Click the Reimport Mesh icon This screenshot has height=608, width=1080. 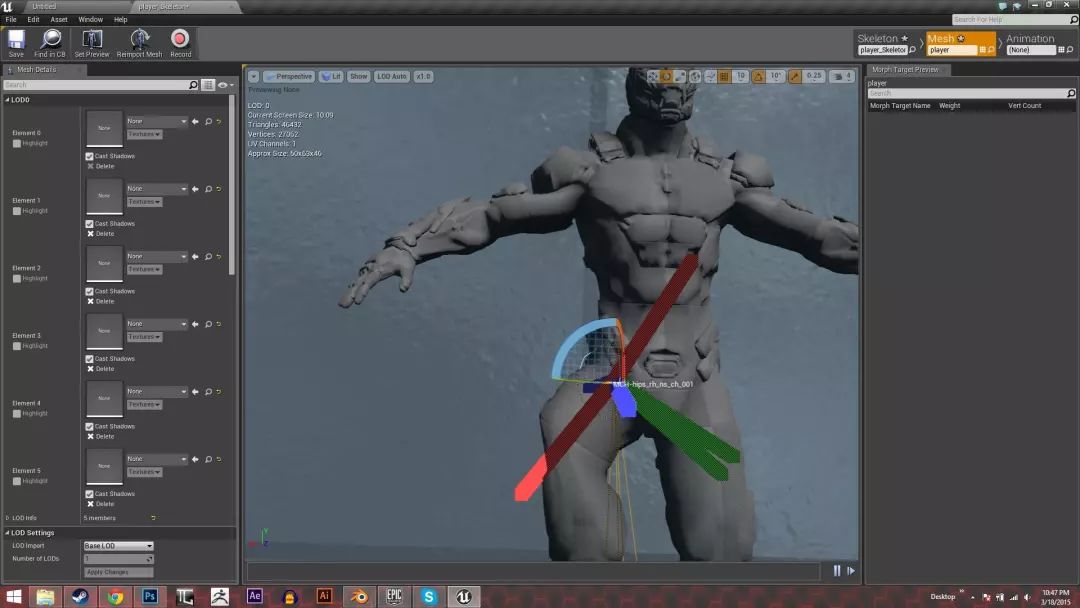(x=139, y=42)
